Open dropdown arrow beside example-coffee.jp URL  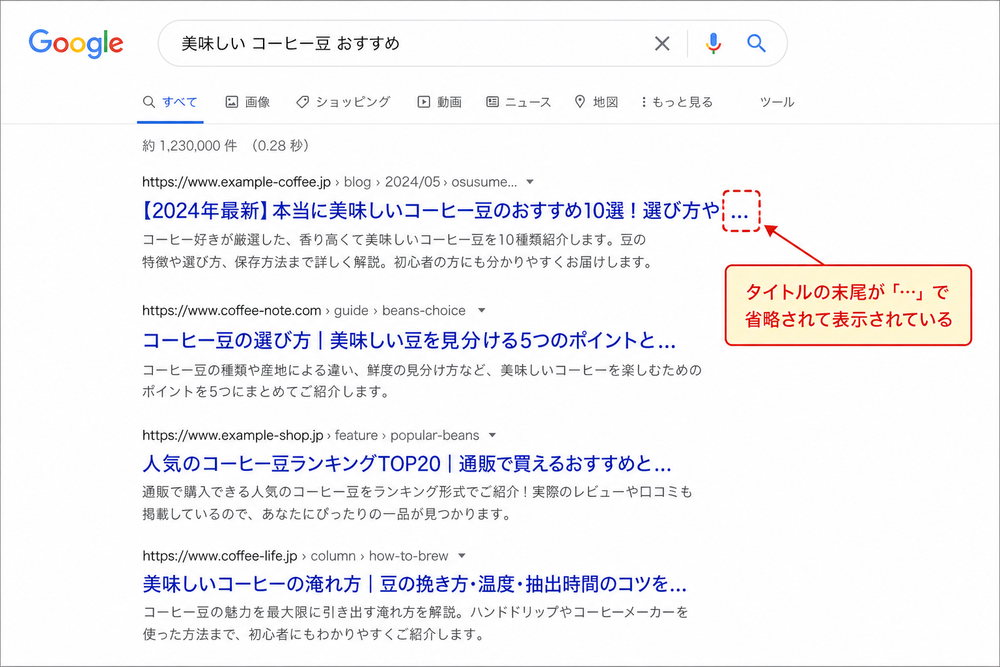pos(529,182)
